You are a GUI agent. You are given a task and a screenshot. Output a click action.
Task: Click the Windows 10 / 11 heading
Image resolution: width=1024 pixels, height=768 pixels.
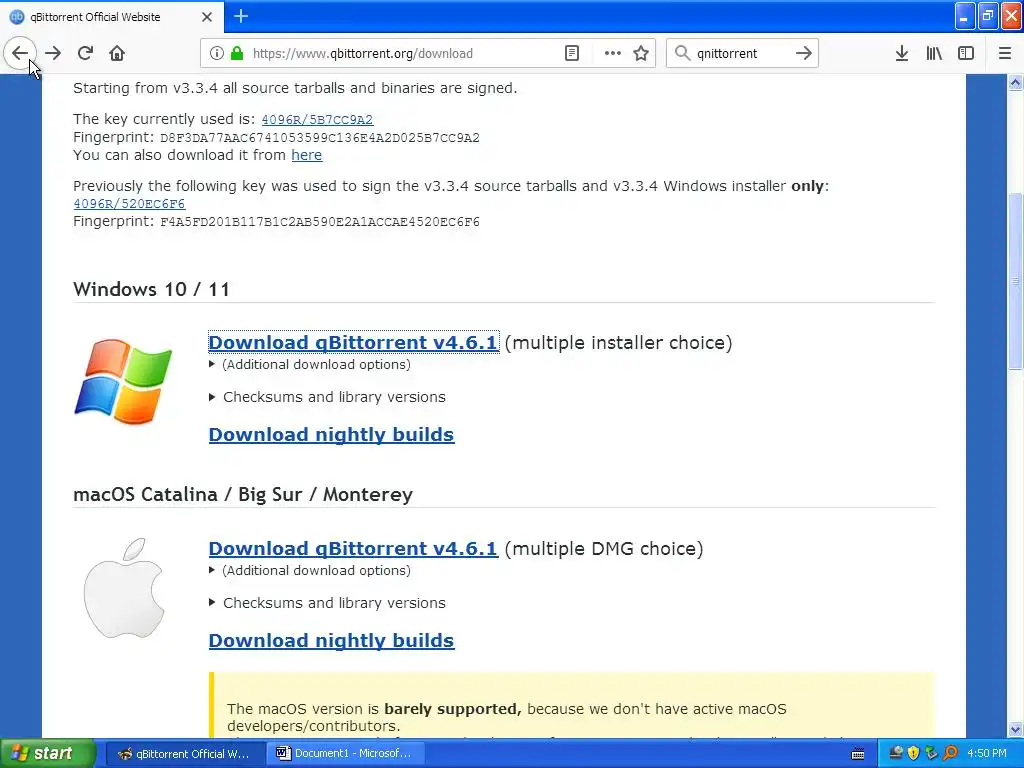pos(152,289)
